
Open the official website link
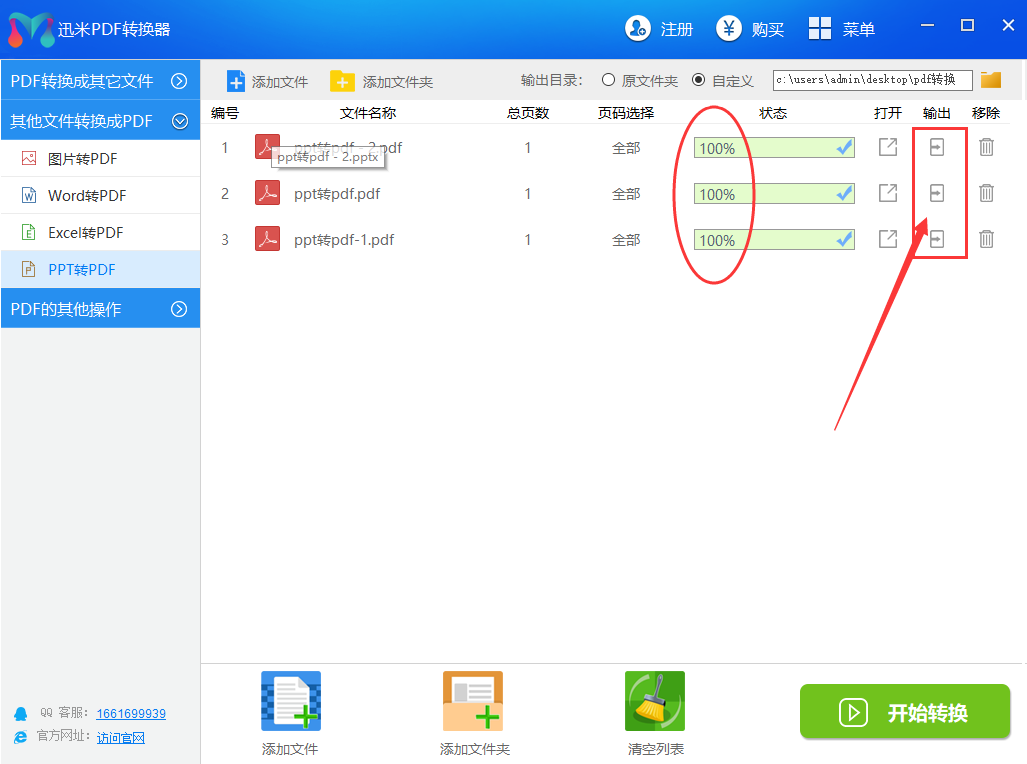click(x=121, y=738)
